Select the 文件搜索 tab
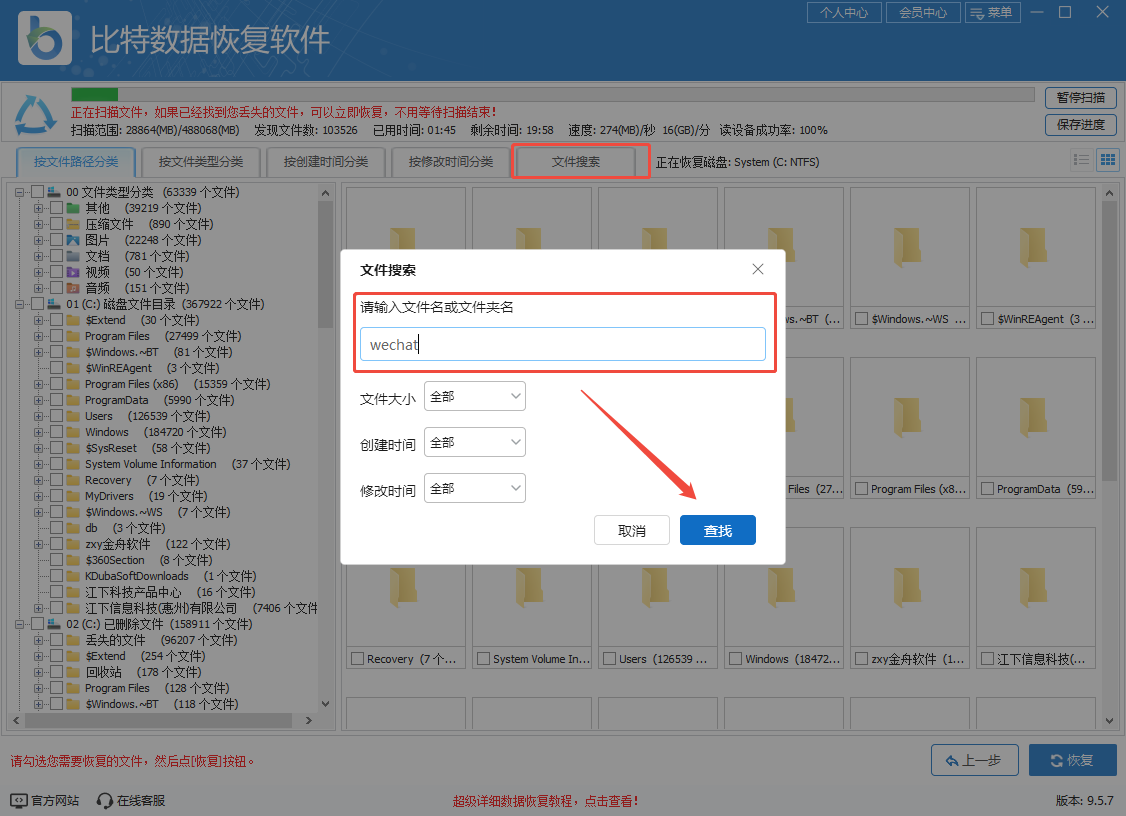 [580, 161]
